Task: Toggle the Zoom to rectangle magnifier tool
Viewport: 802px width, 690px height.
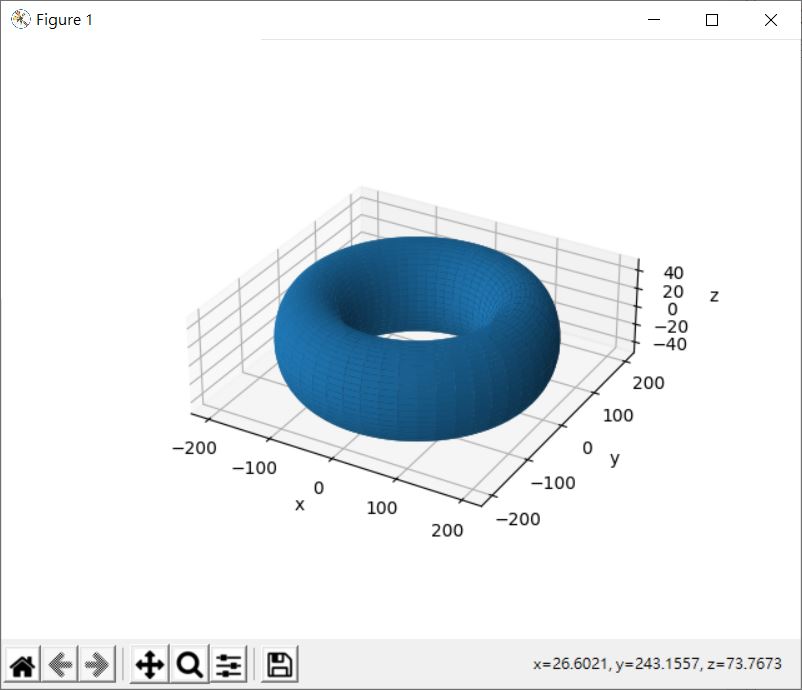Action: 190,664
